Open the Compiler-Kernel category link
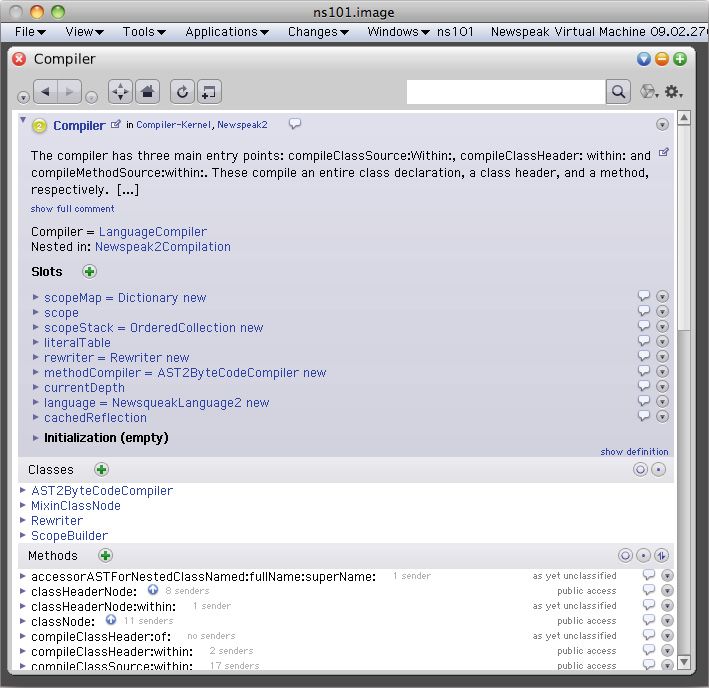 [x=174, y=125]
